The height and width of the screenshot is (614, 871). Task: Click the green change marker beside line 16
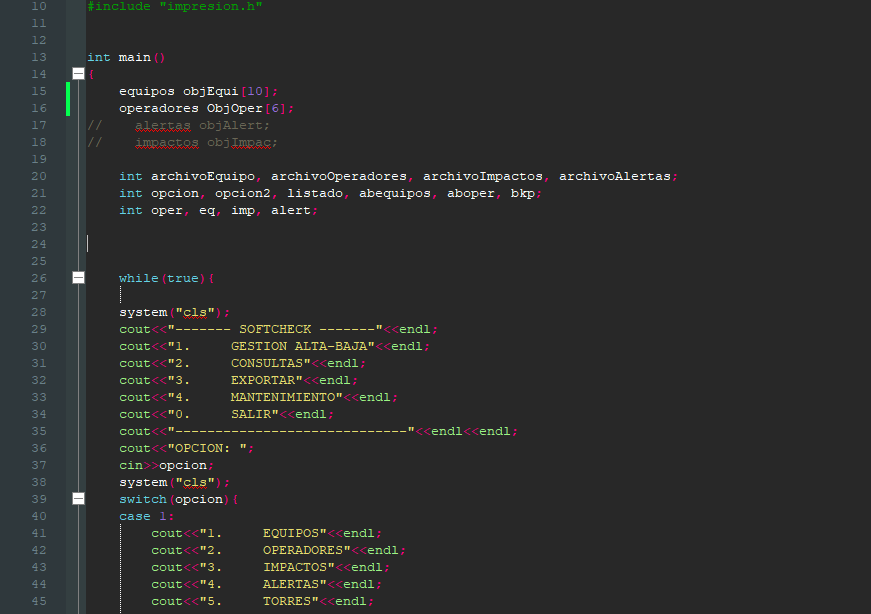[x=66, y=107]
